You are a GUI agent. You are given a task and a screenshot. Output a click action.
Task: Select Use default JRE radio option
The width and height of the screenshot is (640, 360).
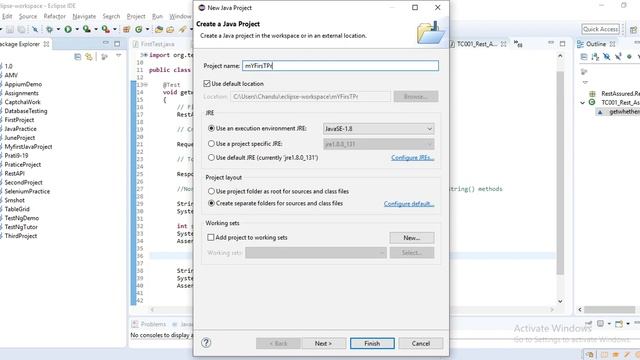(211, 158)
